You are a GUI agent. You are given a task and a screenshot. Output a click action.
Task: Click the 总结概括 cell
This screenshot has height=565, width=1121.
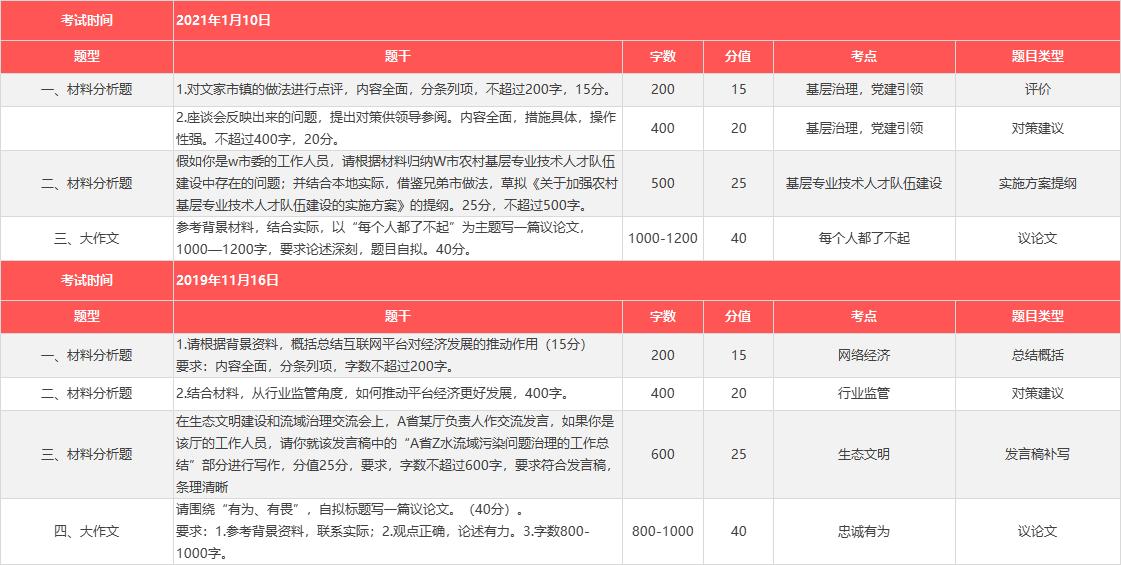point(1037,355)
